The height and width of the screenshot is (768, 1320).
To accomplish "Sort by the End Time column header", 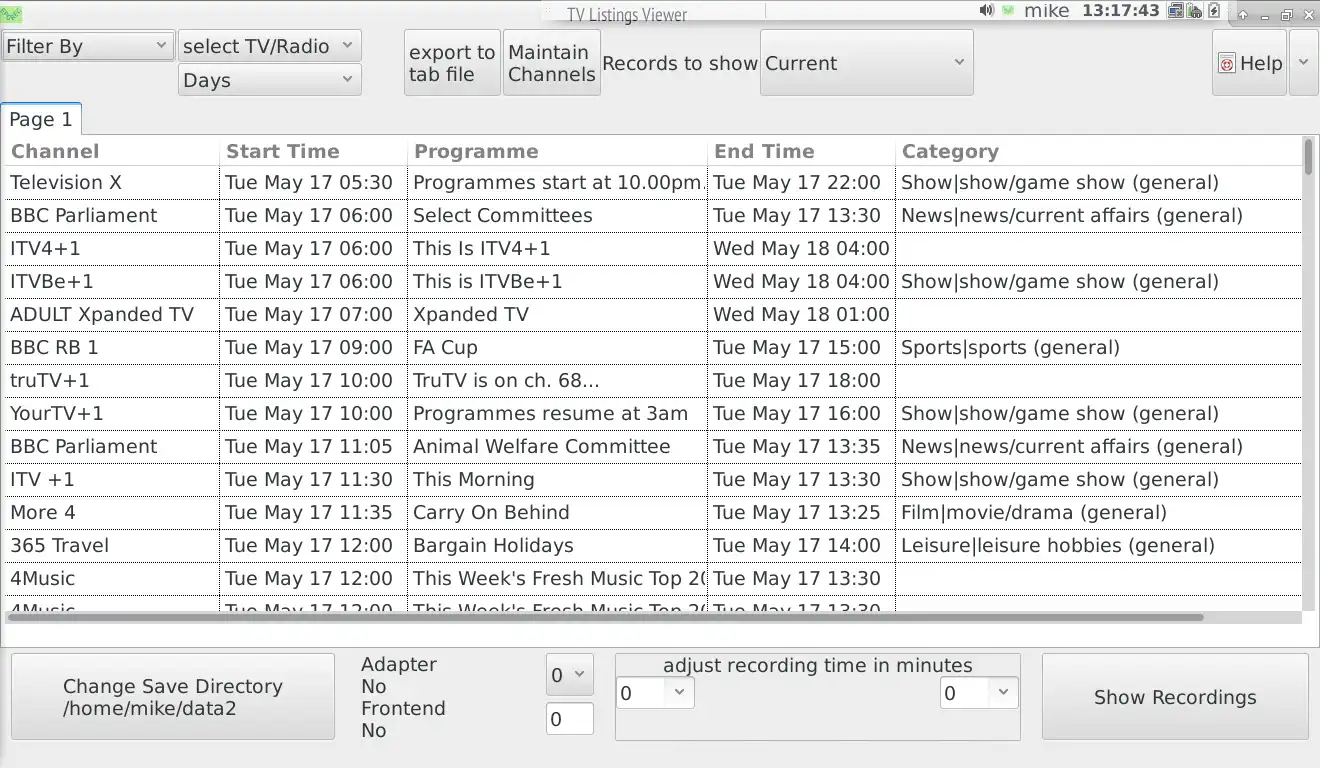I will click(802, 152).
